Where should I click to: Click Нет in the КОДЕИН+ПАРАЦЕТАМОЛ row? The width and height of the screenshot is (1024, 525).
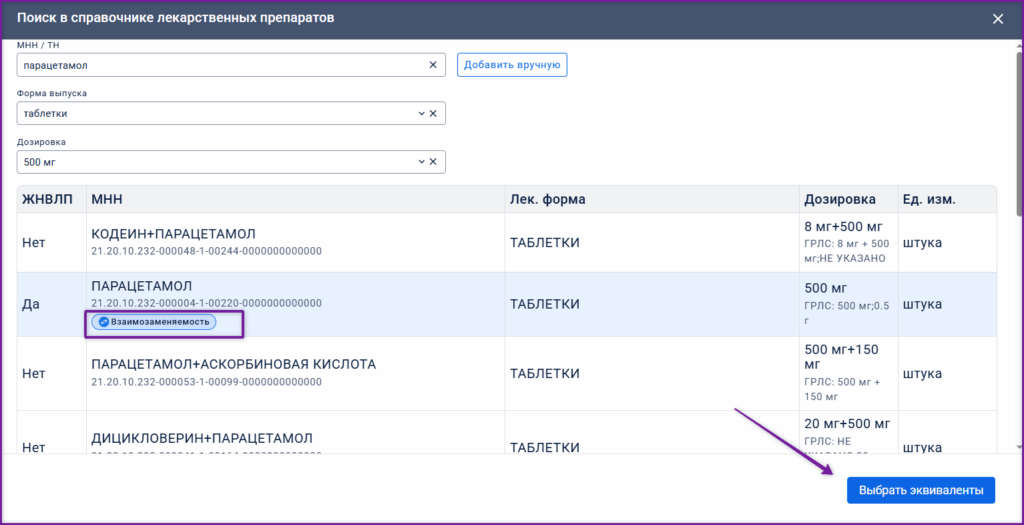tap(33, 243)
